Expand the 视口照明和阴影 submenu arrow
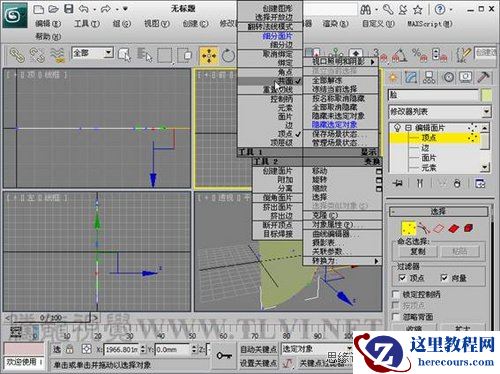 coord(373,62)
